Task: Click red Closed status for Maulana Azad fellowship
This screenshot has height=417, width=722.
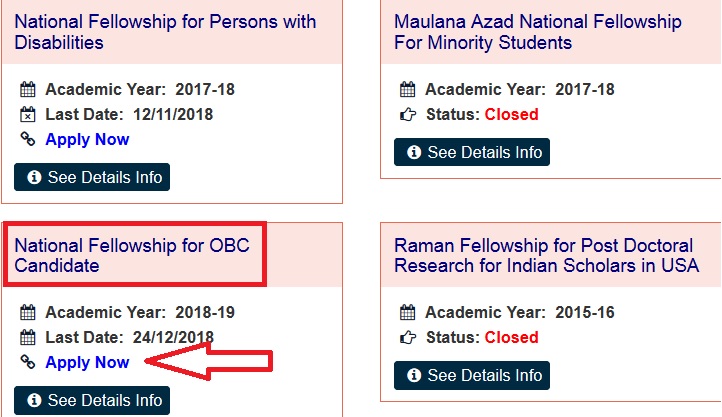Action: tap(511, 114)
